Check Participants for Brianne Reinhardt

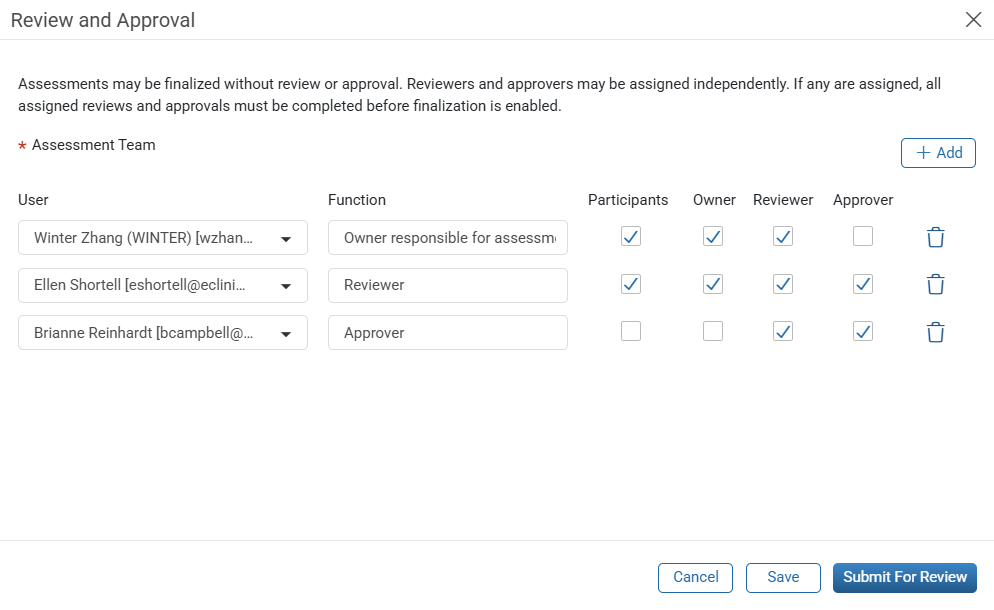click(x=631, y=331)
